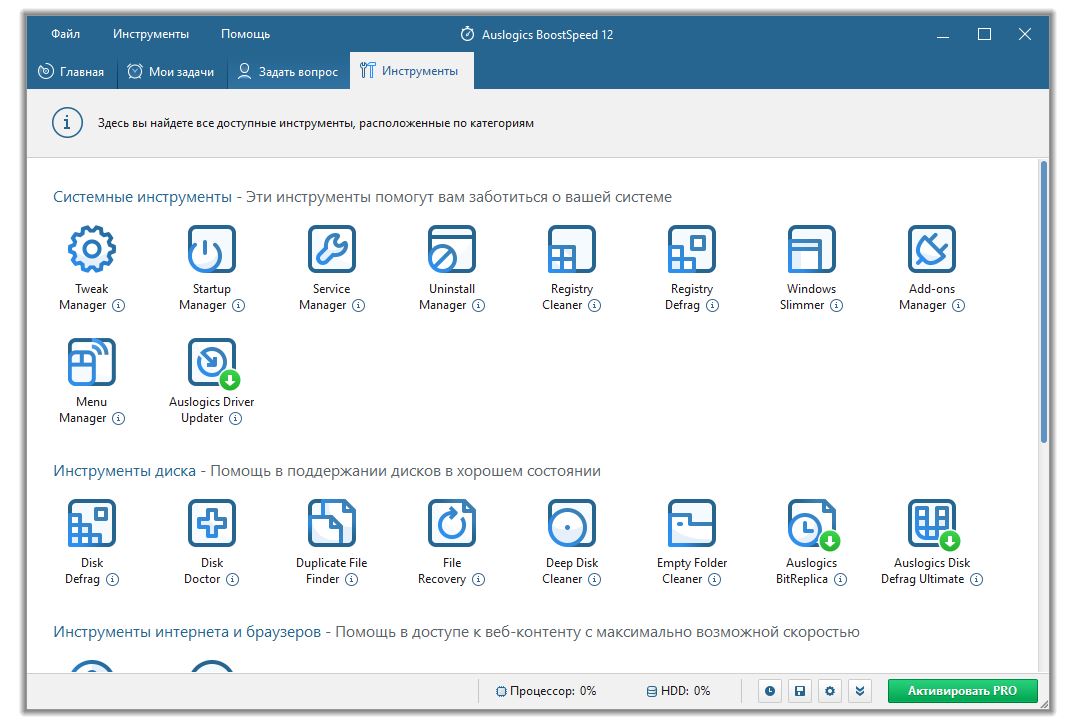This screenshot has width=1072, height=724.
Task: Launch Auslogics BitReplica
Action: (812, 524)
